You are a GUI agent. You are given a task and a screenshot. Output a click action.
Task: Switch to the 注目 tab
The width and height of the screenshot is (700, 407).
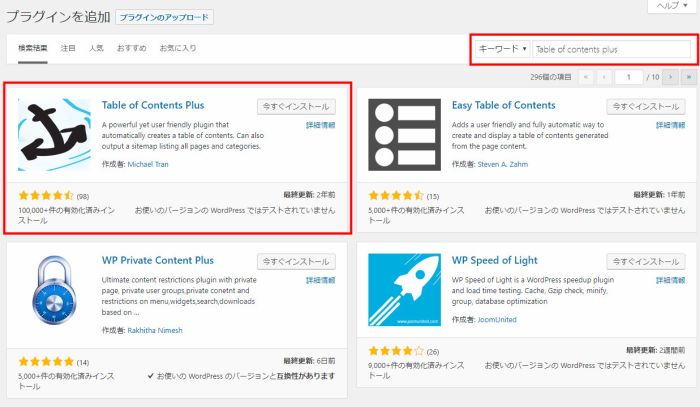(x=68, y=48)
